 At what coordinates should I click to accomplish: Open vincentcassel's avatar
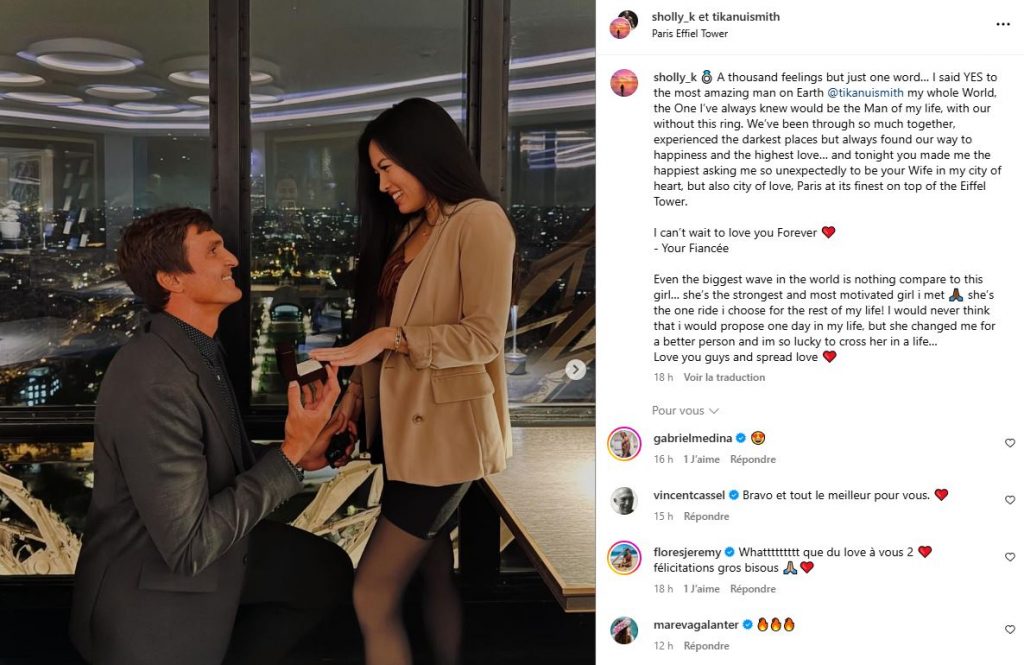pos(624,501)
